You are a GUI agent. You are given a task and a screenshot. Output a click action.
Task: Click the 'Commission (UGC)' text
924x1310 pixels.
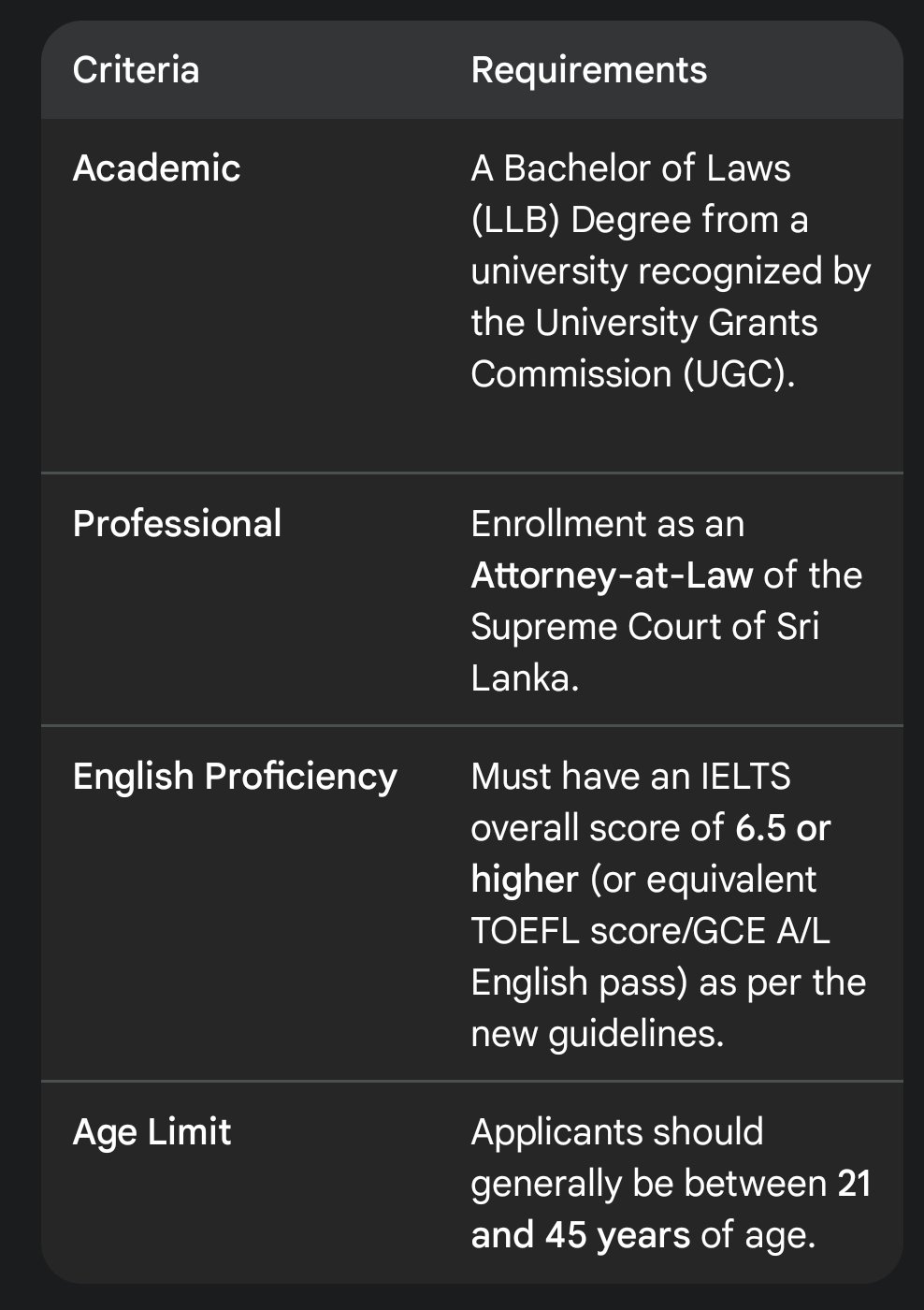coord(630,374)
